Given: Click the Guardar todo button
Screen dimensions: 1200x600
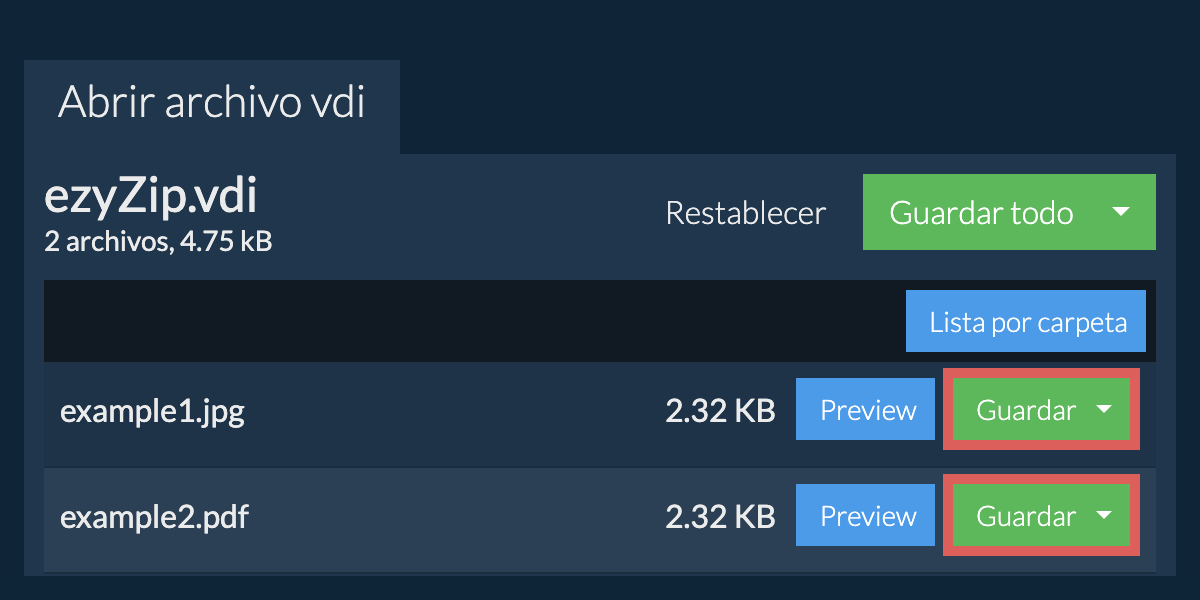Looking at the screenshot, I should coord(981,212).
